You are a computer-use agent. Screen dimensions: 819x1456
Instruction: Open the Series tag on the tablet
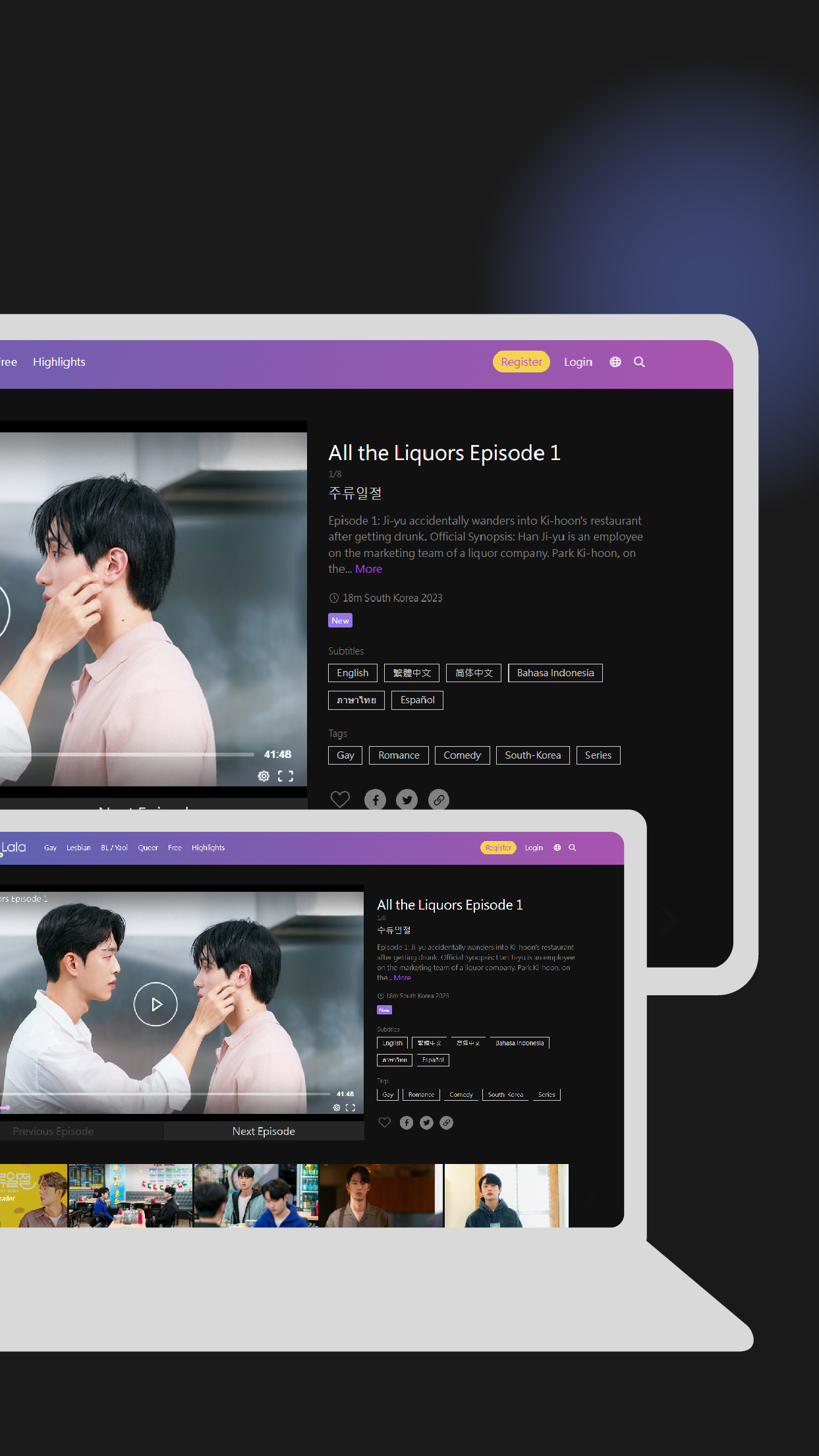tap(598, 755)
